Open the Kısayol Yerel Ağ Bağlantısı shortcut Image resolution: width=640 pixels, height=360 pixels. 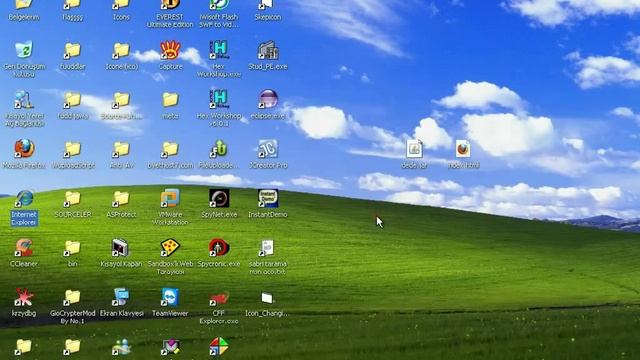[24, 100]
